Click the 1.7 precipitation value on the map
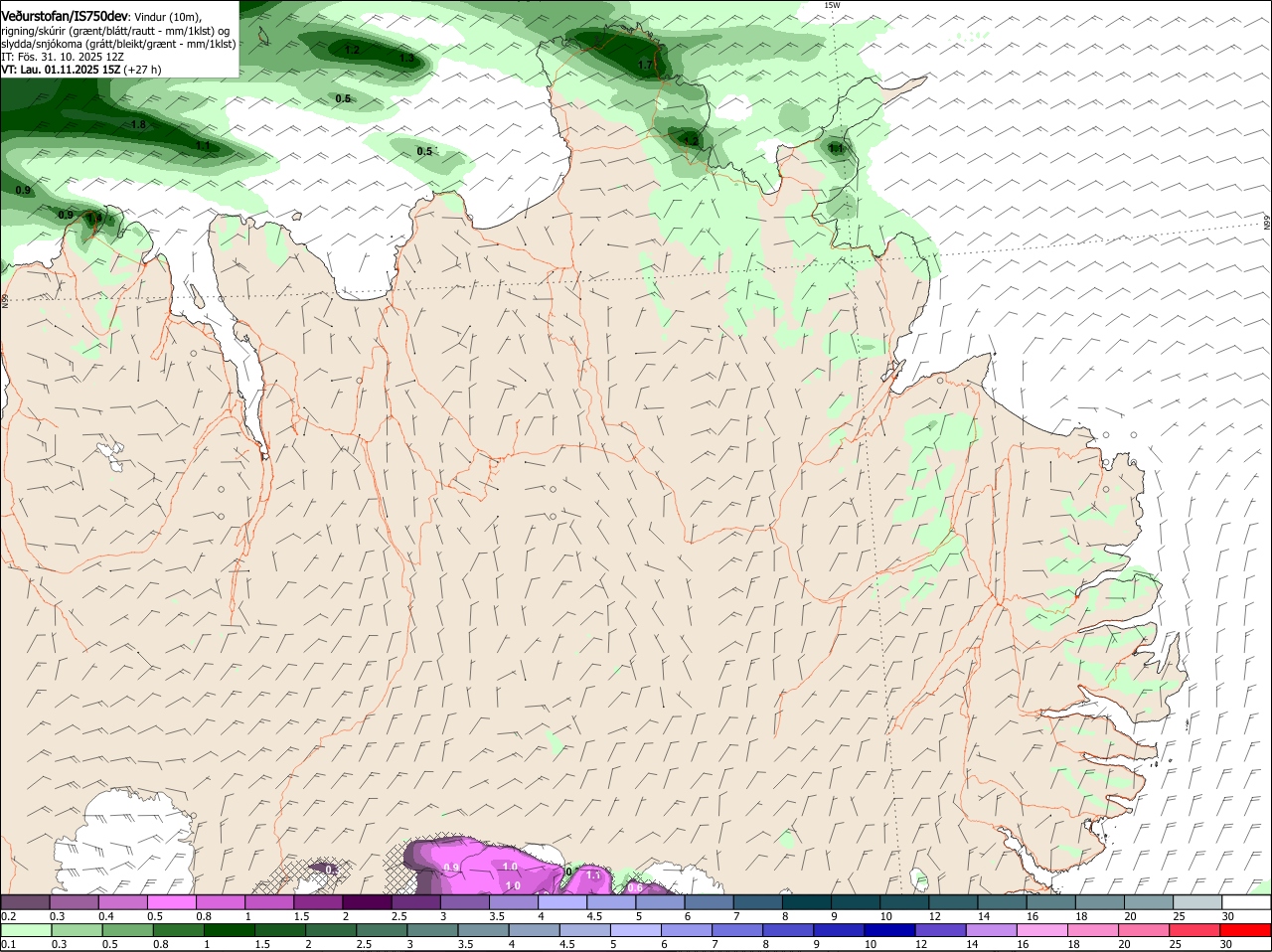This screenshot has width=1272, height=952. (x=645, y=66)
